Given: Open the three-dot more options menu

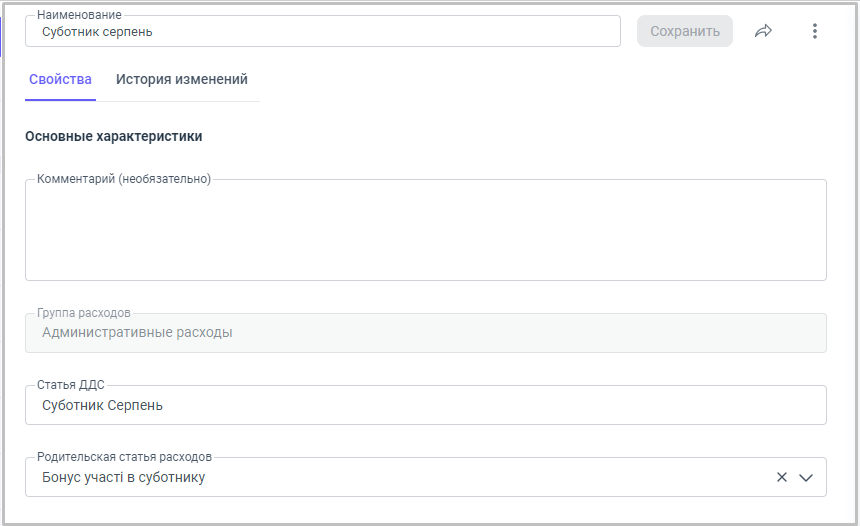Looking at the screenshot, I should [814, 31].
